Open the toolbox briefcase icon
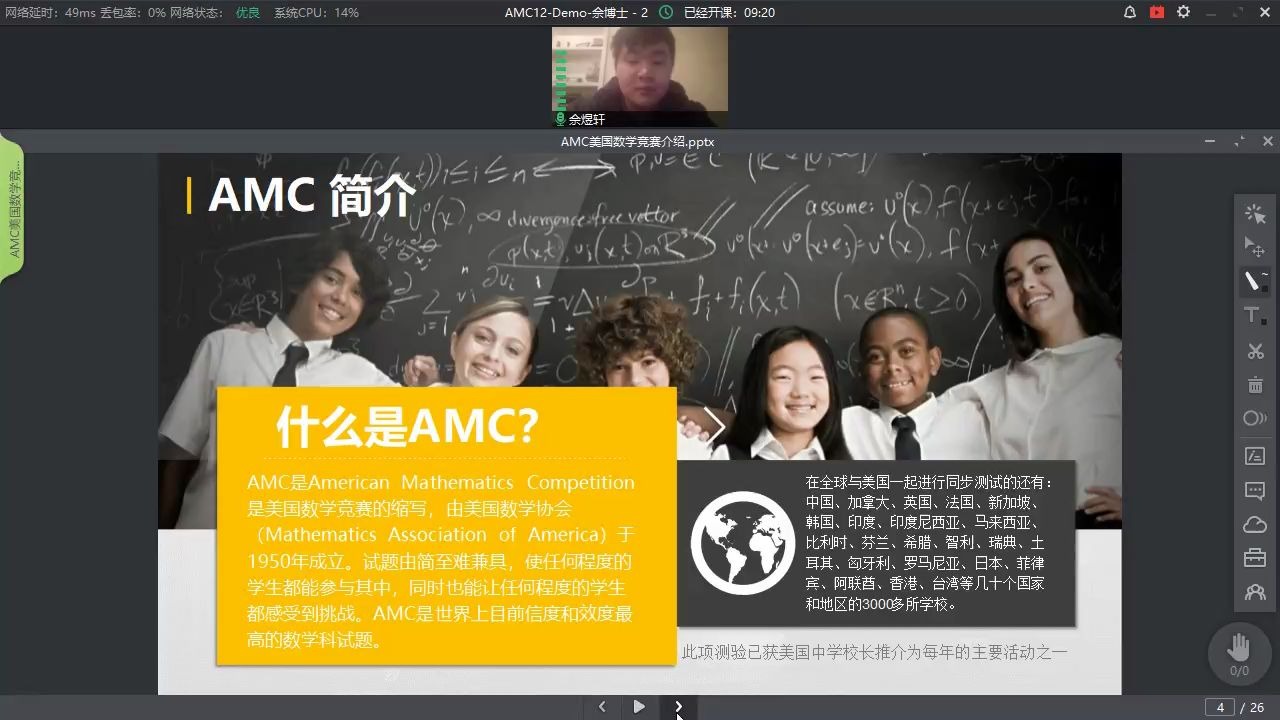 point(1254,558)
